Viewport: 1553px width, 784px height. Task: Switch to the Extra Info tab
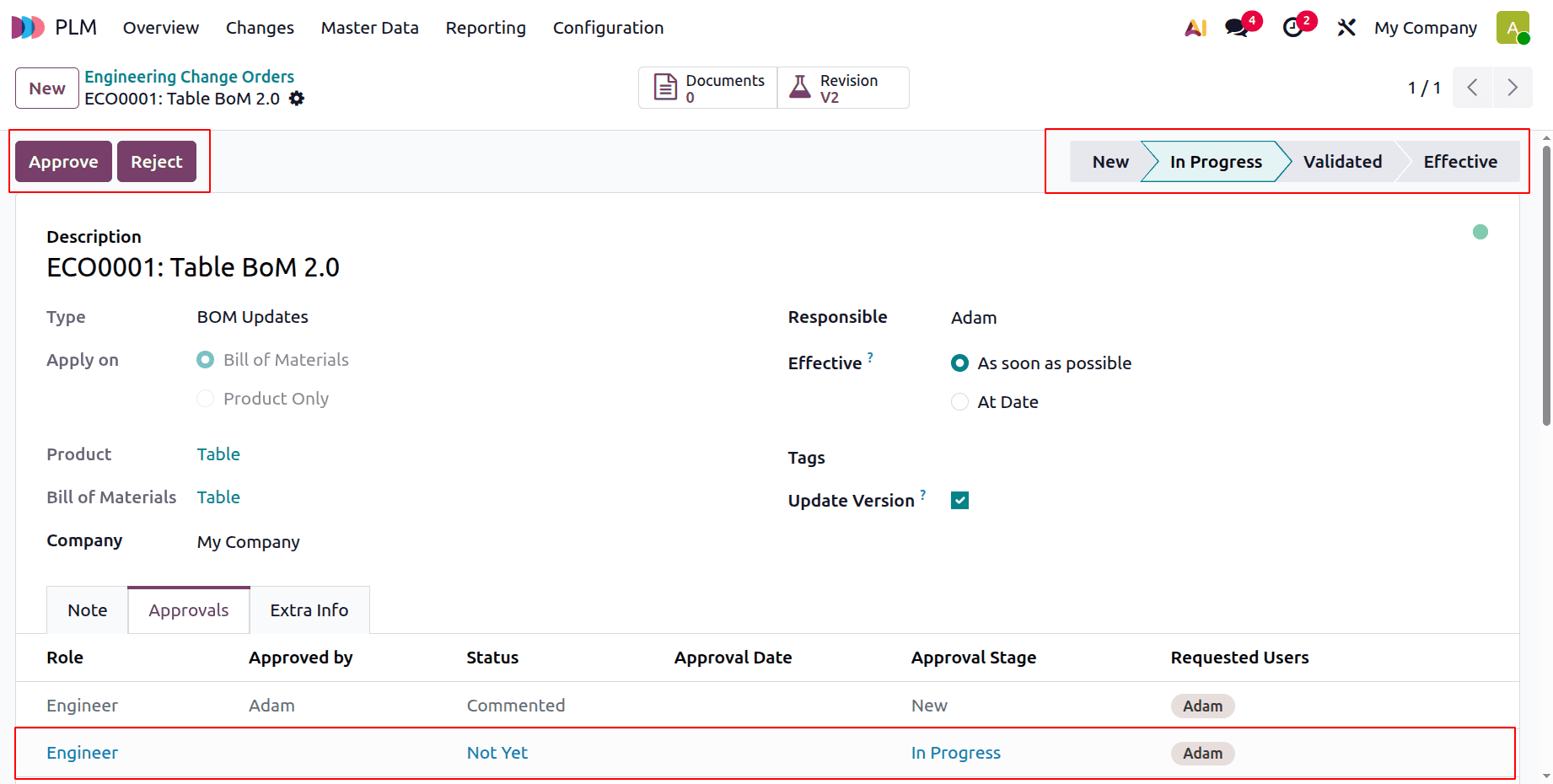tap(309, 610)
